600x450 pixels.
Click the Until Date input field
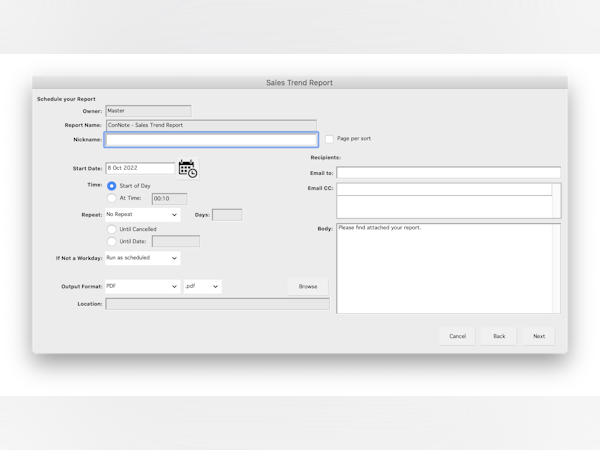click(x=176, y=241)
